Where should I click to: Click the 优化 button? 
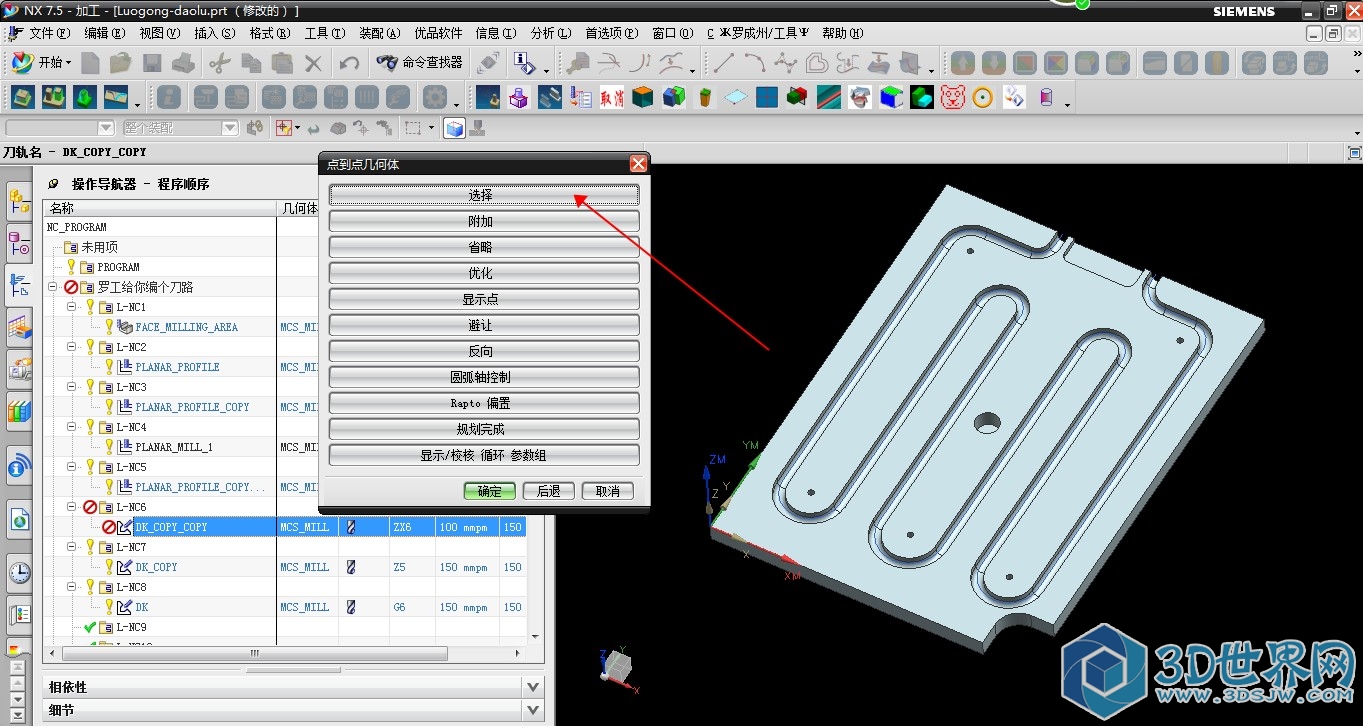tap(484, 273)
